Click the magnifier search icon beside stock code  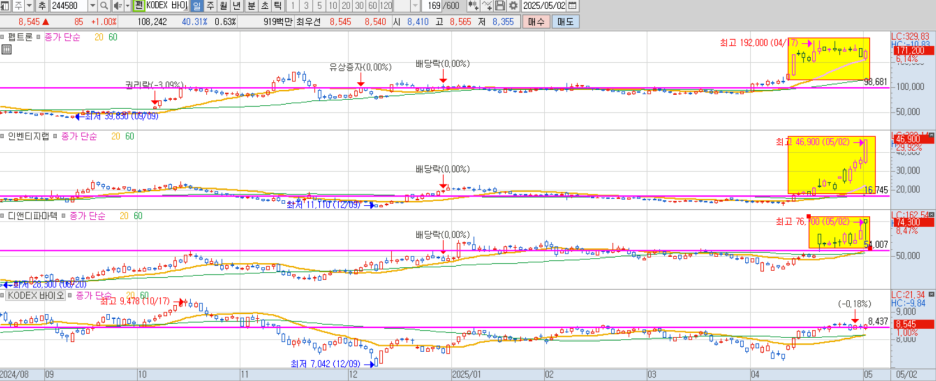104,6
